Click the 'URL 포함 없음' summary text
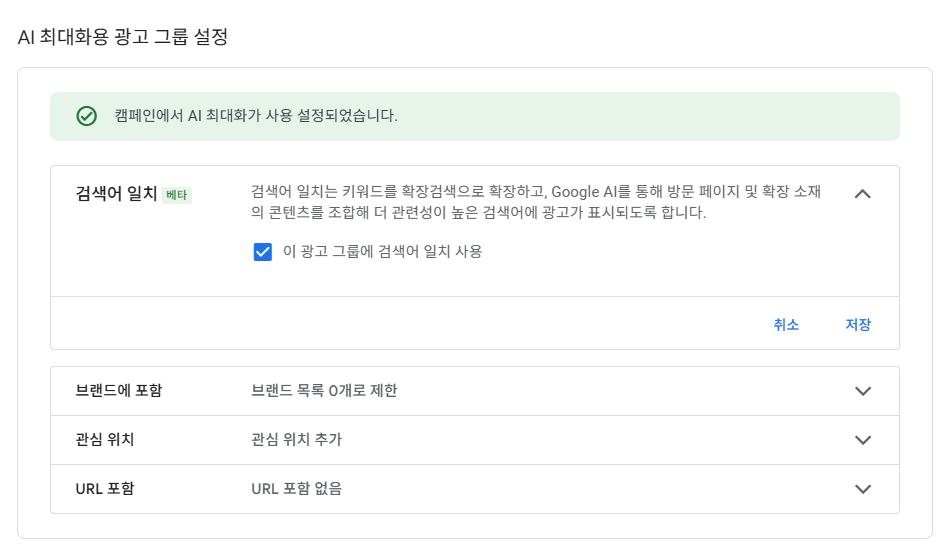Screen dimensions: 952x553 click(x=297, y=489)
